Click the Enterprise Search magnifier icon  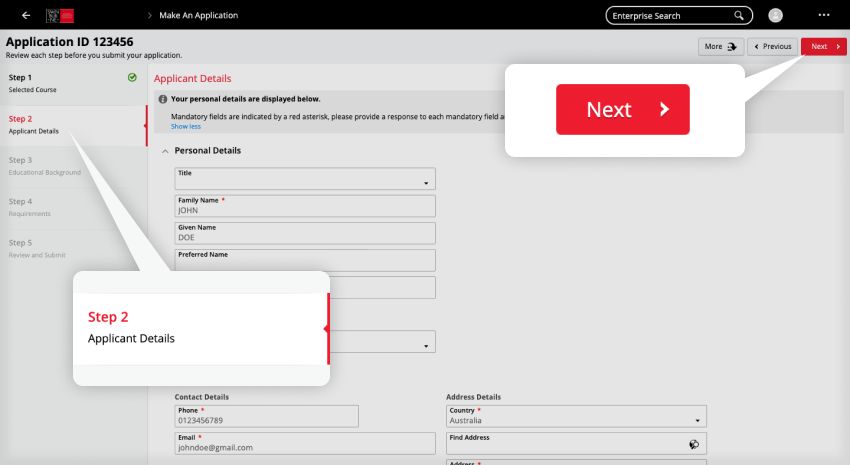point(739,16)
